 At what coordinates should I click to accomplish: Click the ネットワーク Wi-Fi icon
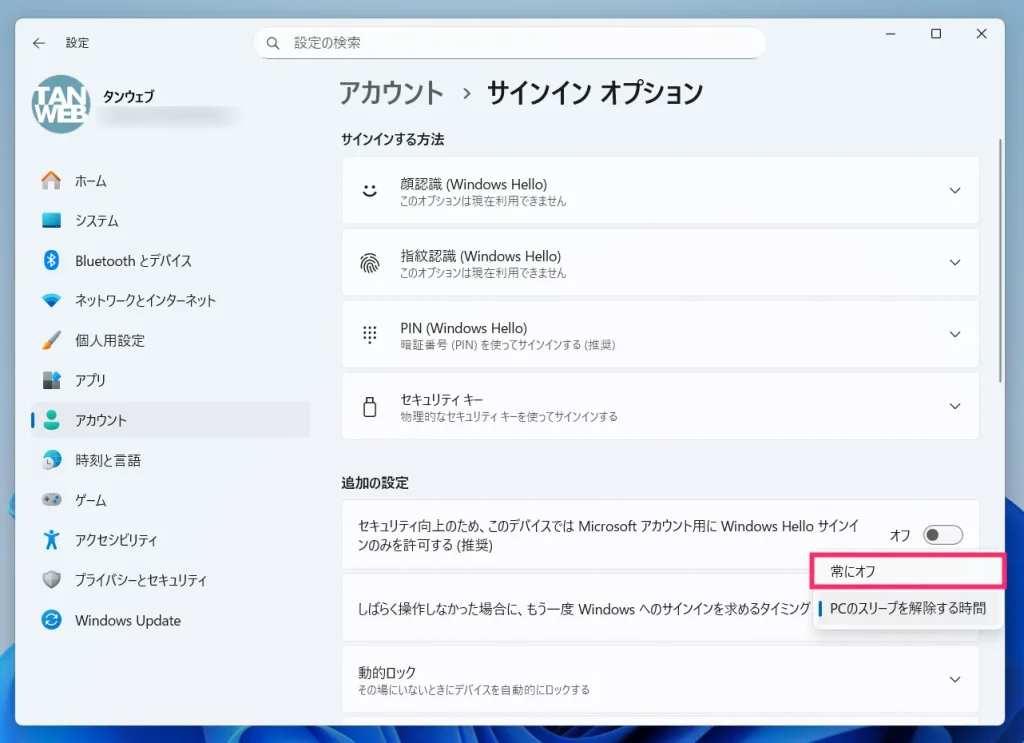(x=51, y=300)
